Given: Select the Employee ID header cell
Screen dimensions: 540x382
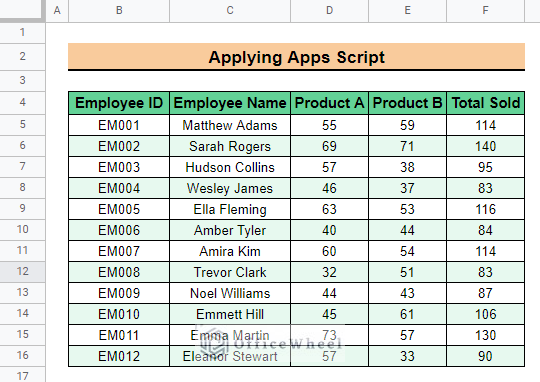Looking at the screenshot, I should pyautogui.click(x=119, y=103).
